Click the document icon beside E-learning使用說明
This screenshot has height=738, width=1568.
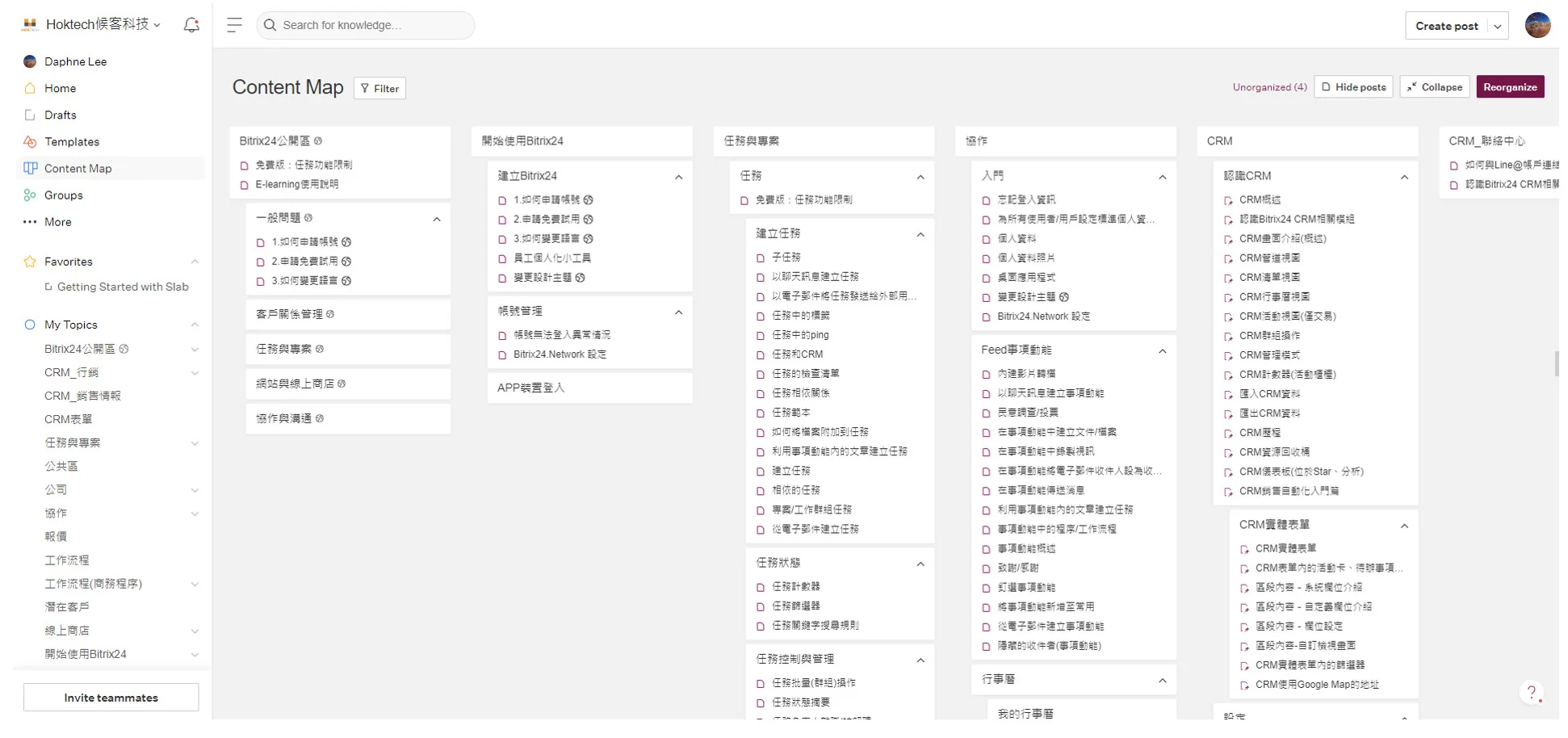point(244,185)
